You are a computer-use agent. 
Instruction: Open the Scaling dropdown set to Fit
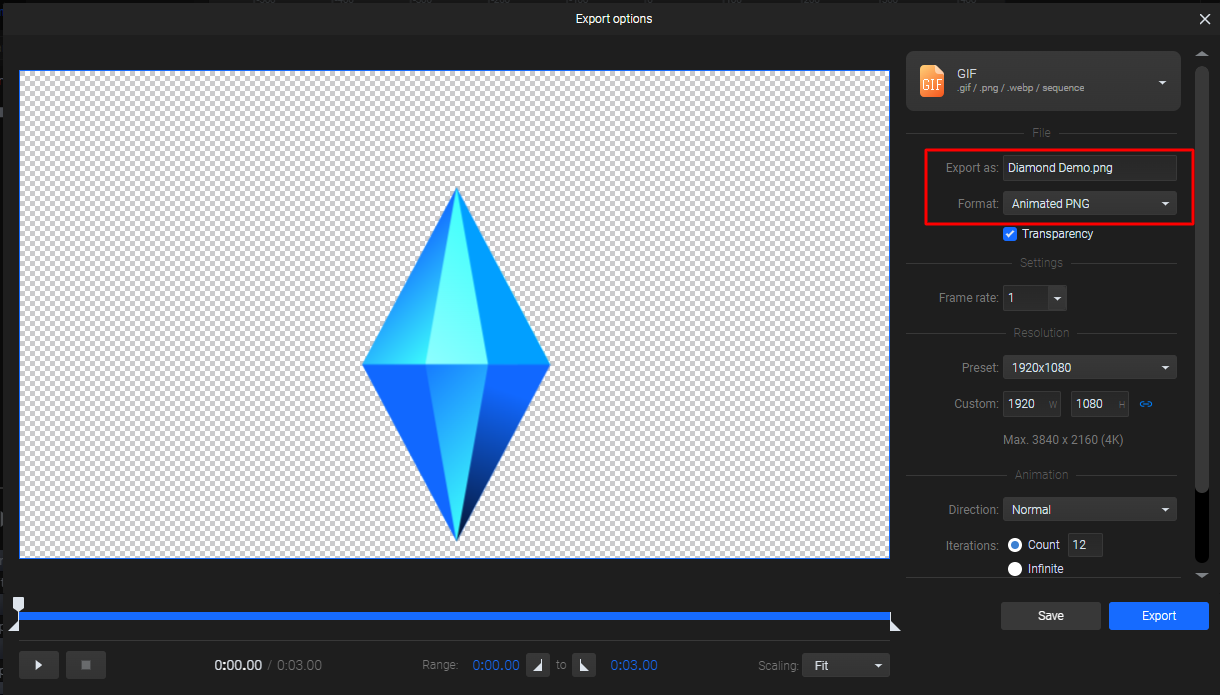click(x=846, y=665)
